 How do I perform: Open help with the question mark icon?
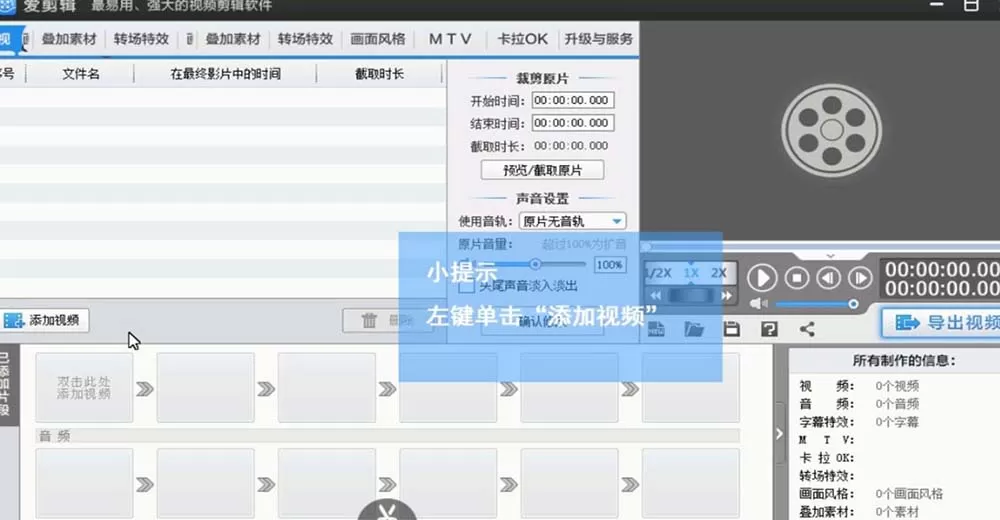pos(769,329)
